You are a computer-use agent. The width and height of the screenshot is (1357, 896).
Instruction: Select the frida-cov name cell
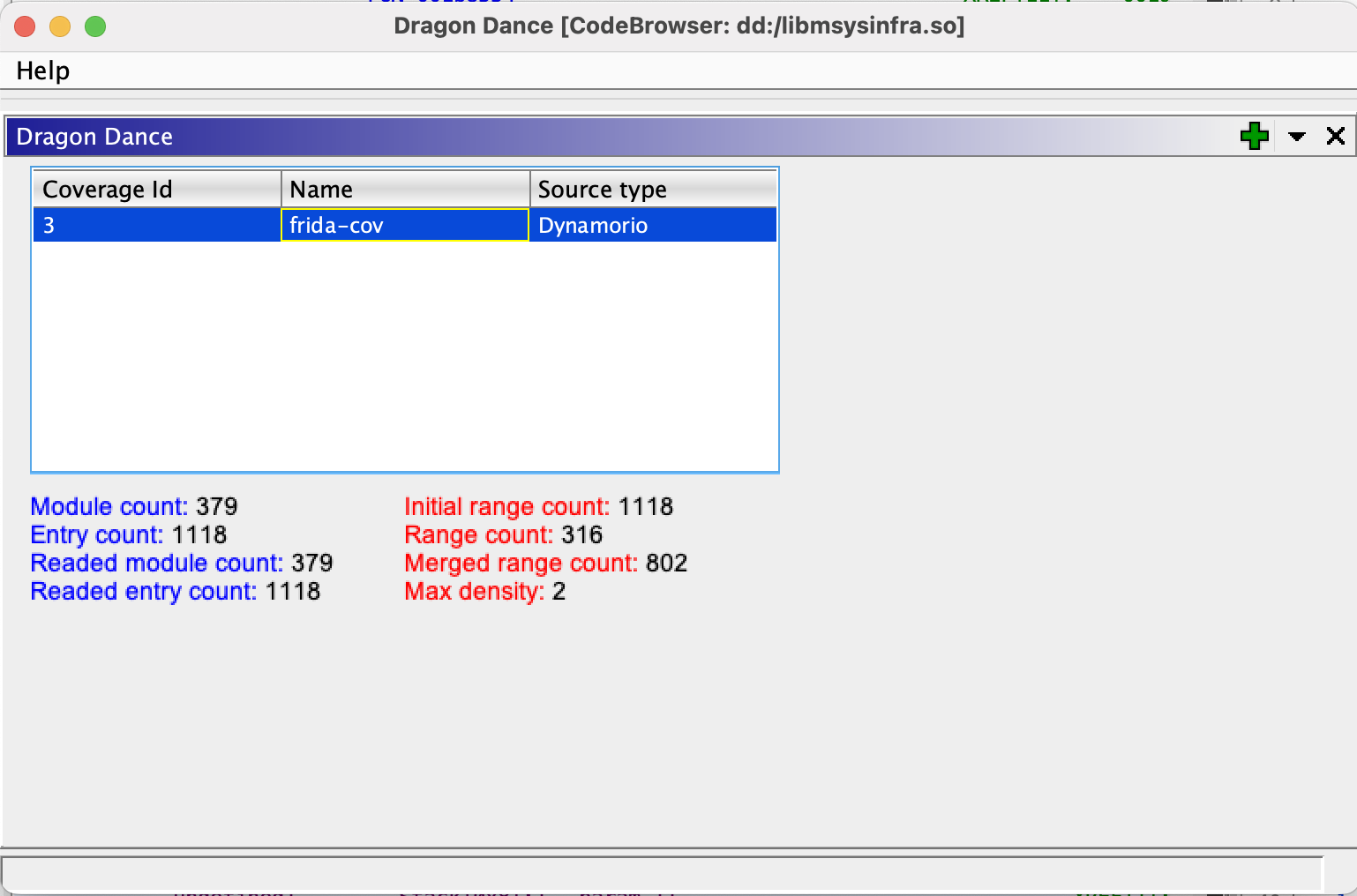pyautogui.click(x=405, y=225)
